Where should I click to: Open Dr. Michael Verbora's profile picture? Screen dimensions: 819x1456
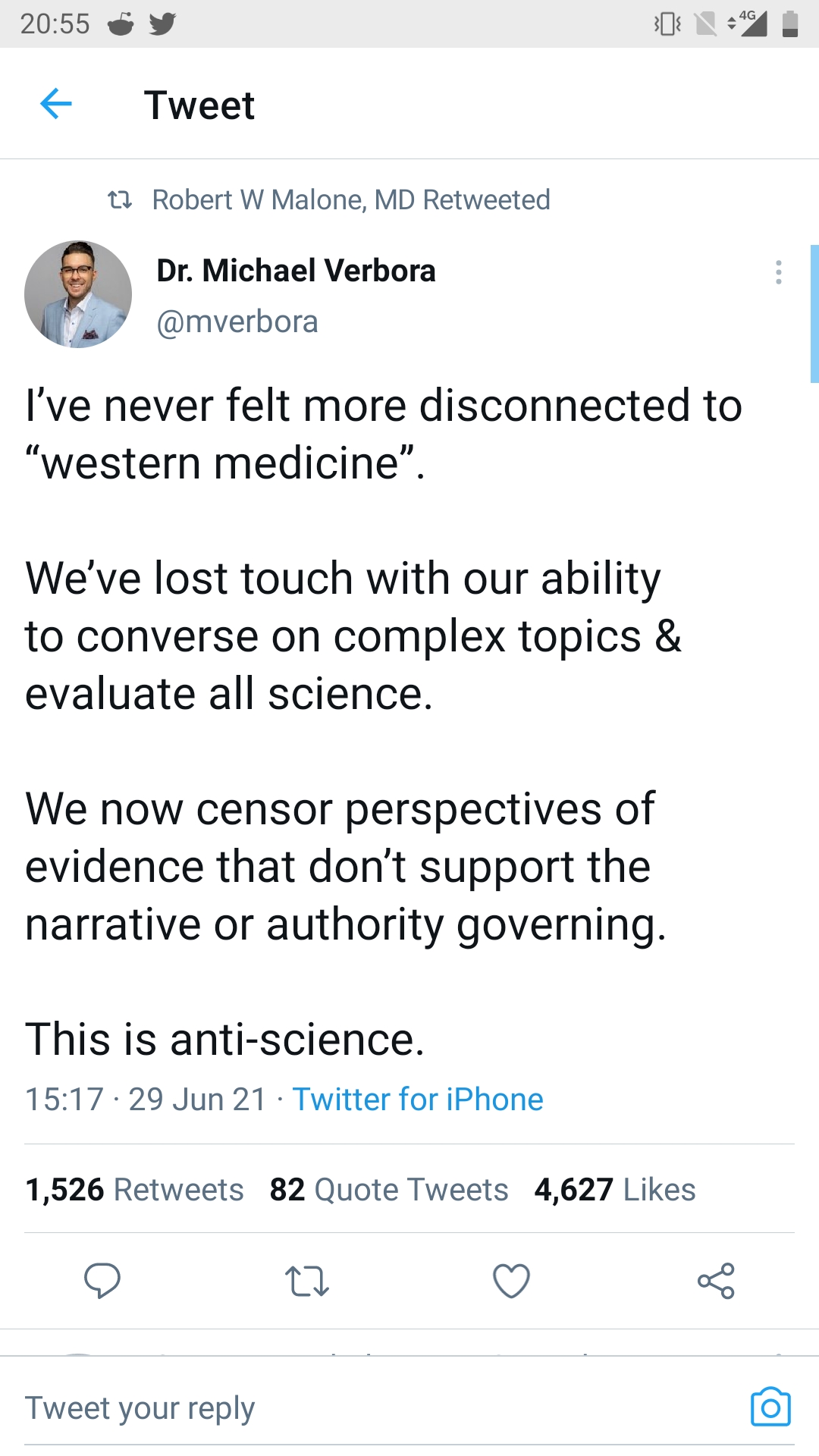coord(78,294)
